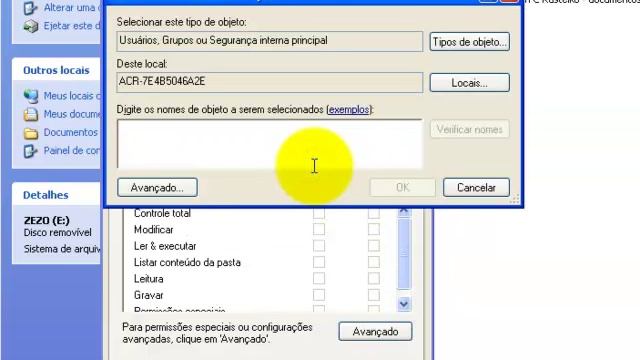Click permissions list scroll down arrow
Screen dimensions: 640x360
coord(404,304)
